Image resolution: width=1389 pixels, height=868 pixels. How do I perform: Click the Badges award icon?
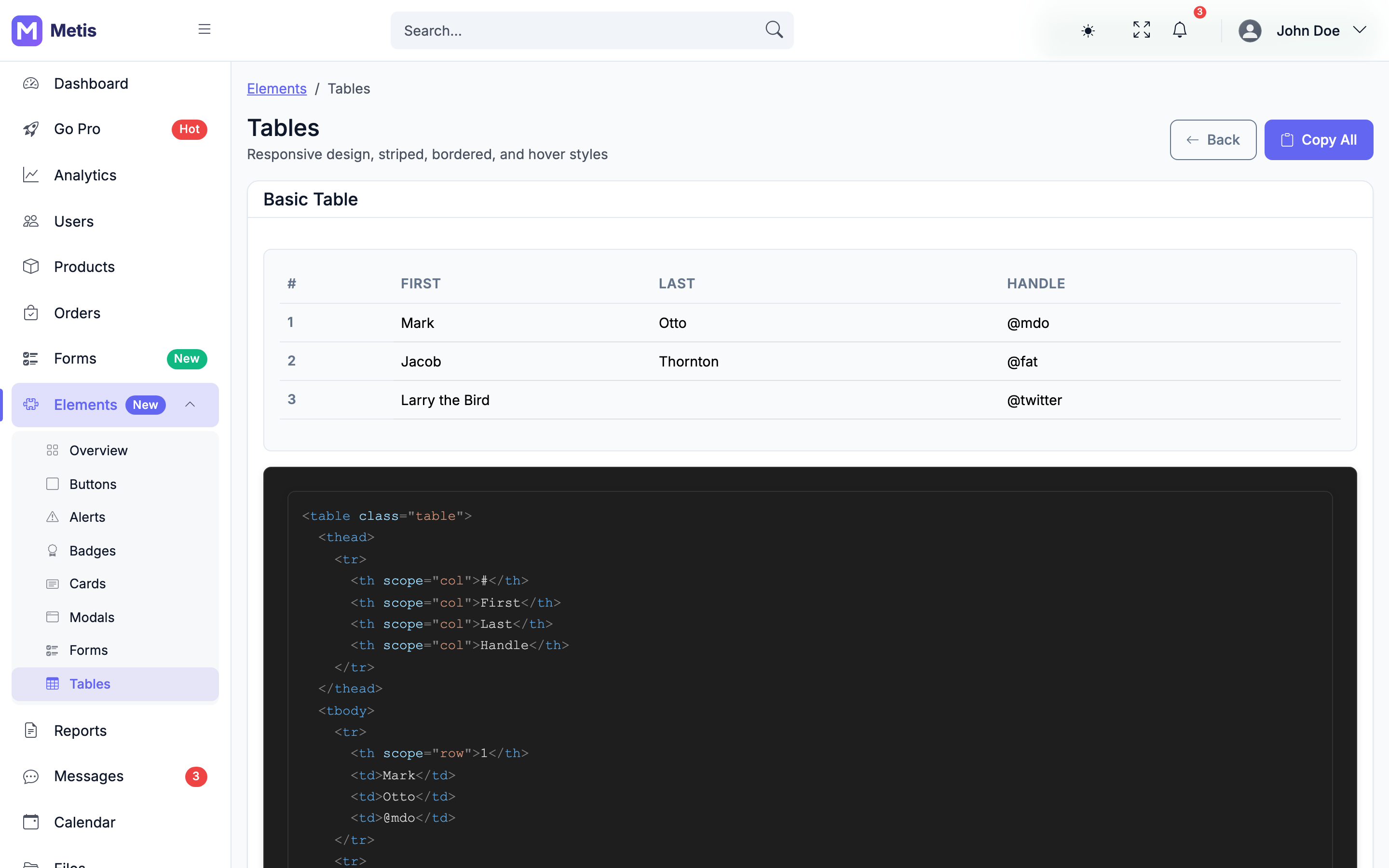[52, 551]
